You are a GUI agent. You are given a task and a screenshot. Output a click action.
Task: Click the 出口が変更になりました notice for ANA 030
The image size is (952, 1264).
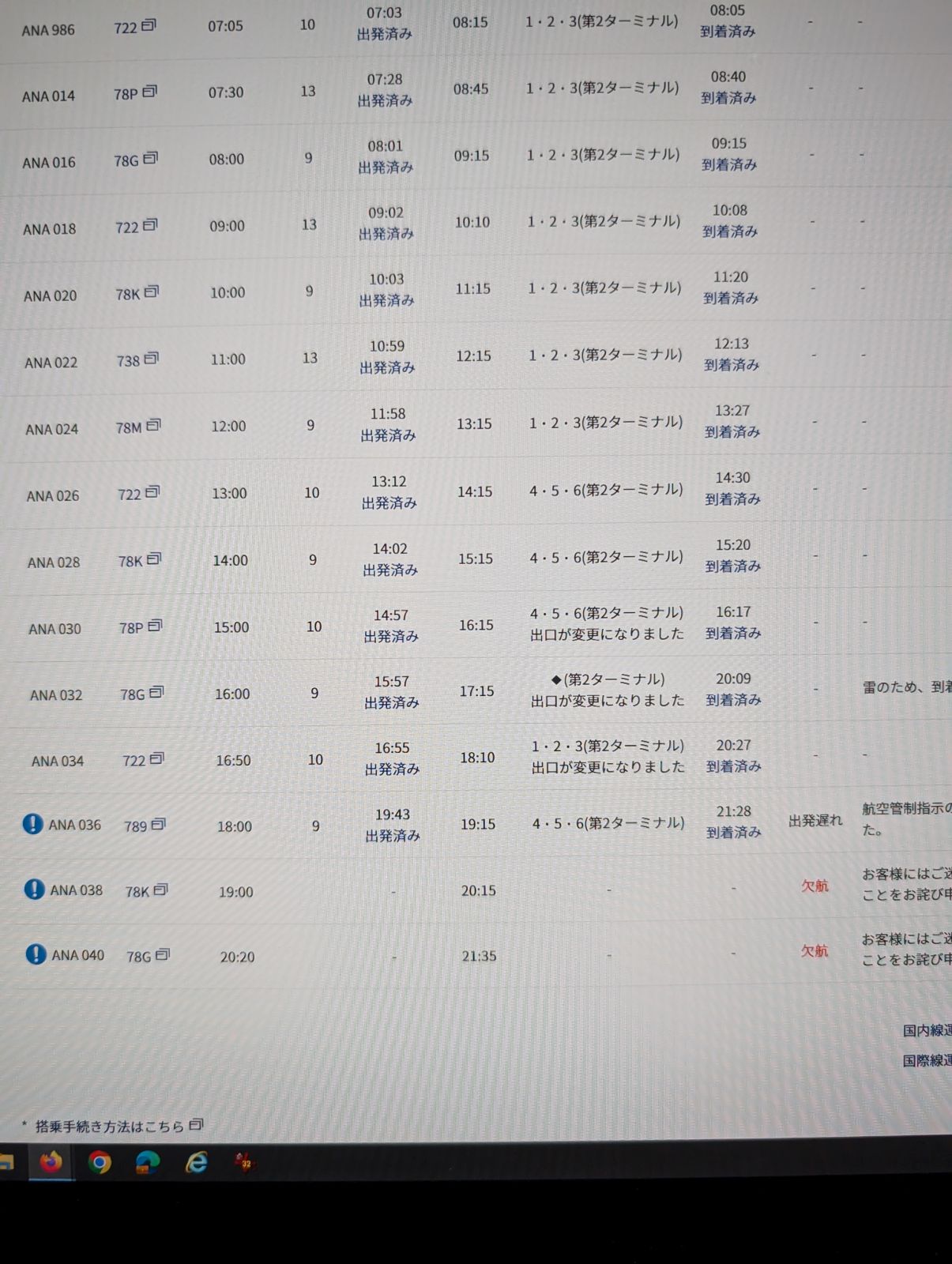click(x=608, y=634)
